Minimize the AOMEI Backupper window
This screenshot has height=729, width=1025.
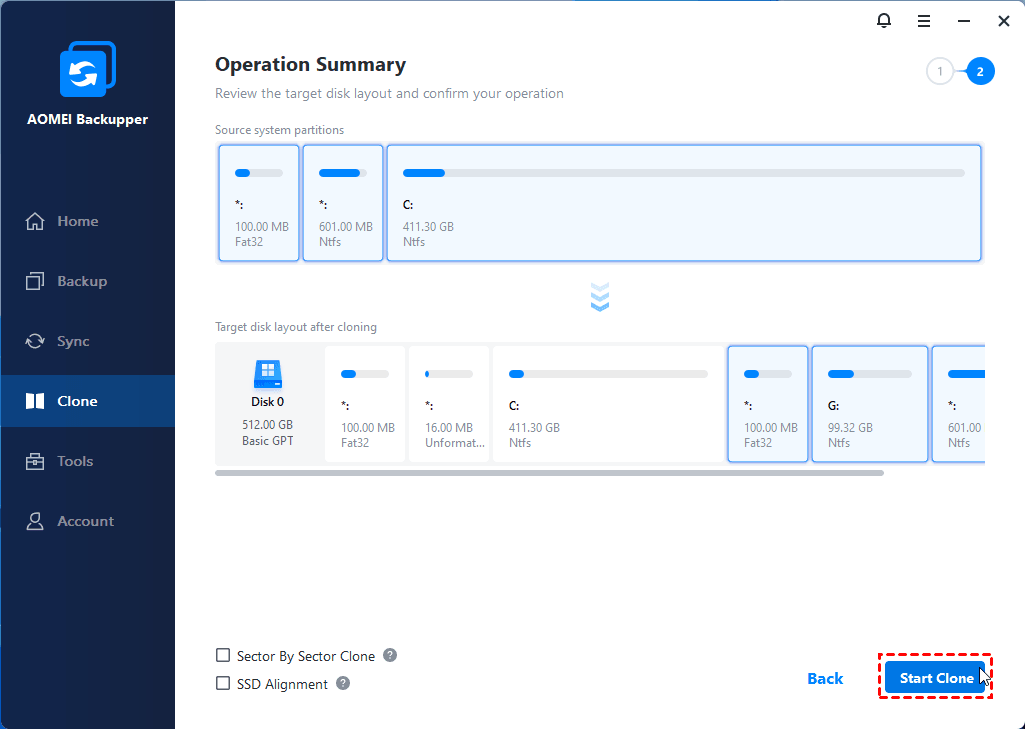point(964,22)
